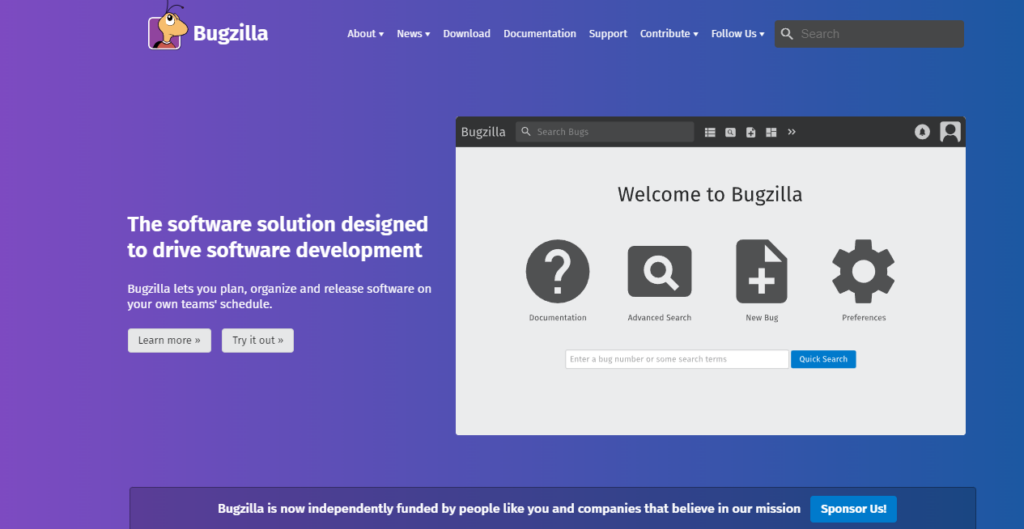
Task: Click the magnifier icon in the site search box
Action: [x=787, y=34]
